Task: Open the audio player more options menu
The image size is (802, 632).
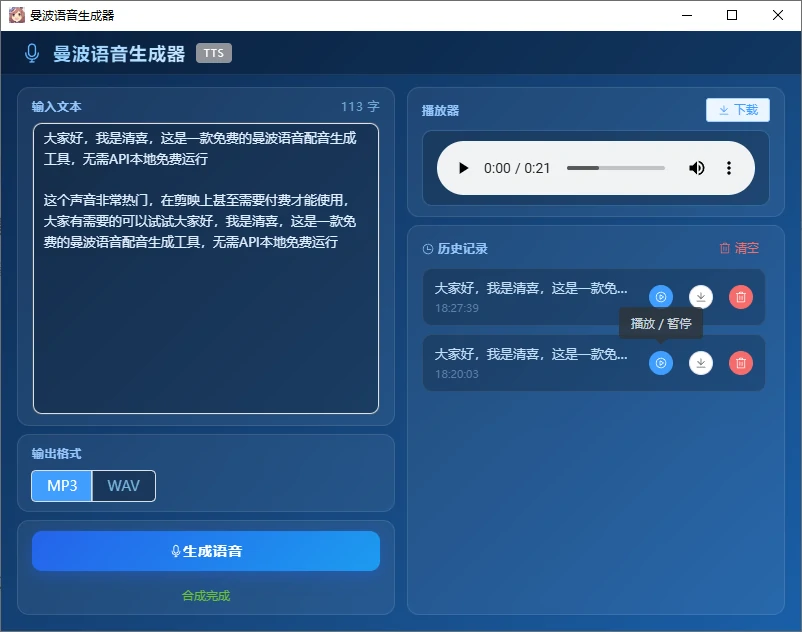Action: pyautogui.click(x=729, y=168)
